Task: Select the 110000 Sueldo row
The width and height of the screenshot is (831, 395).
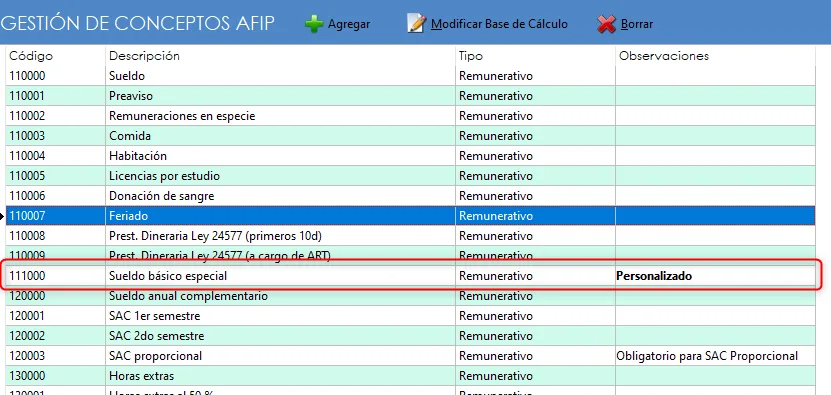Action: pyautogui.click(x=411, y=76)
